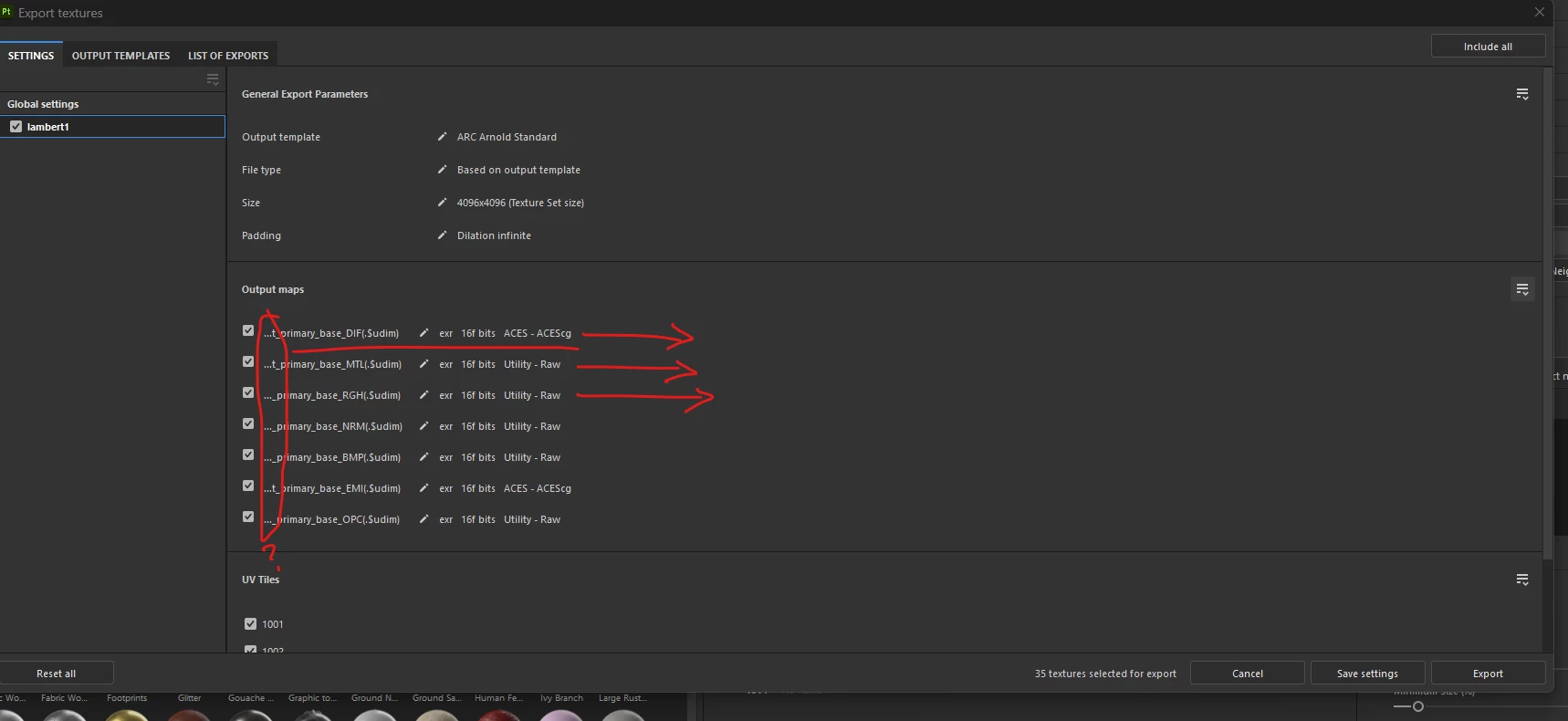Uncheck the base_DIF output map

click(x=248, y=330)
